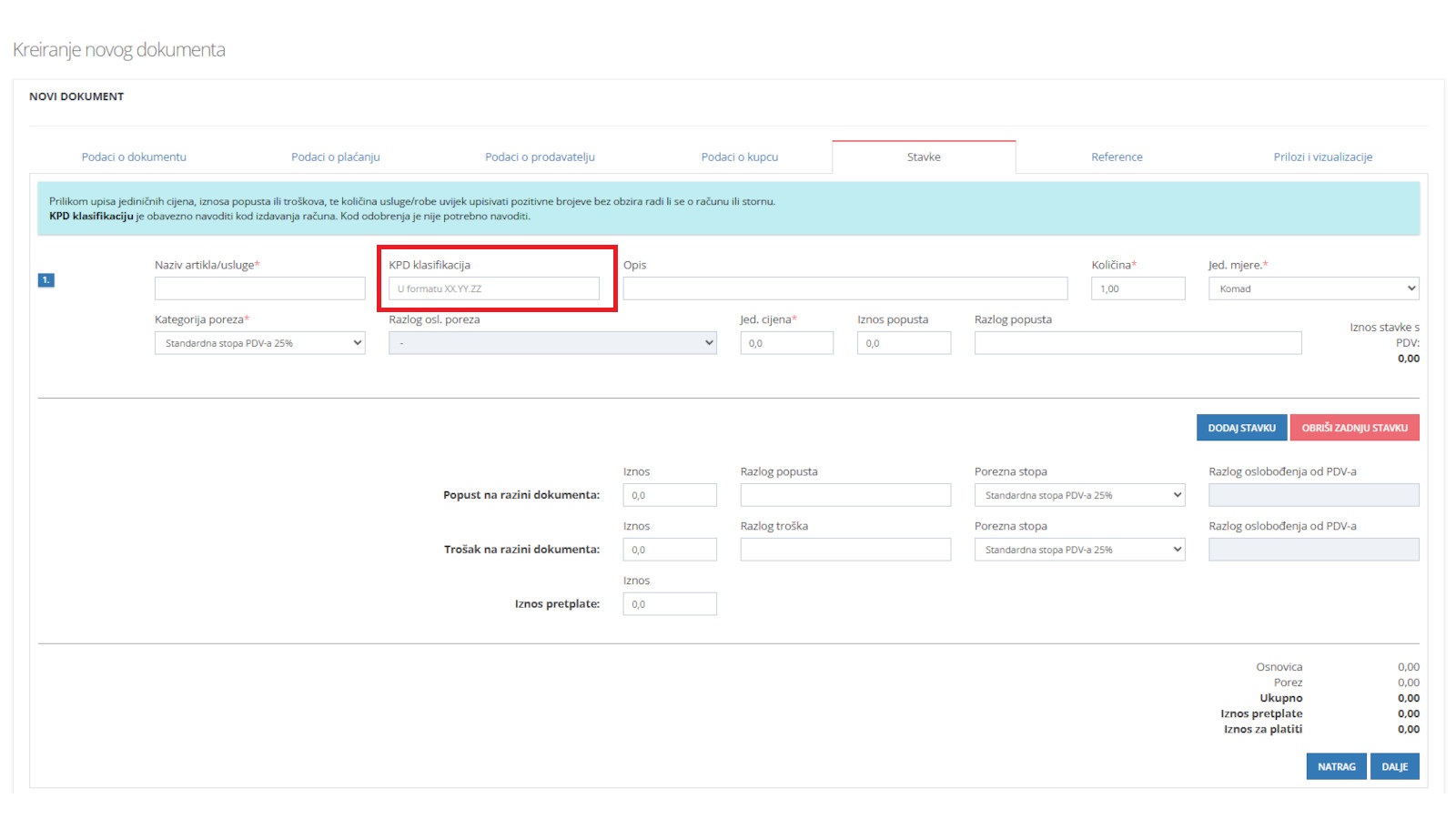Open the Jed. mjere Komad dropdown
Viewport: 1456px width, 819px height.
click(x=1312, y=288)
